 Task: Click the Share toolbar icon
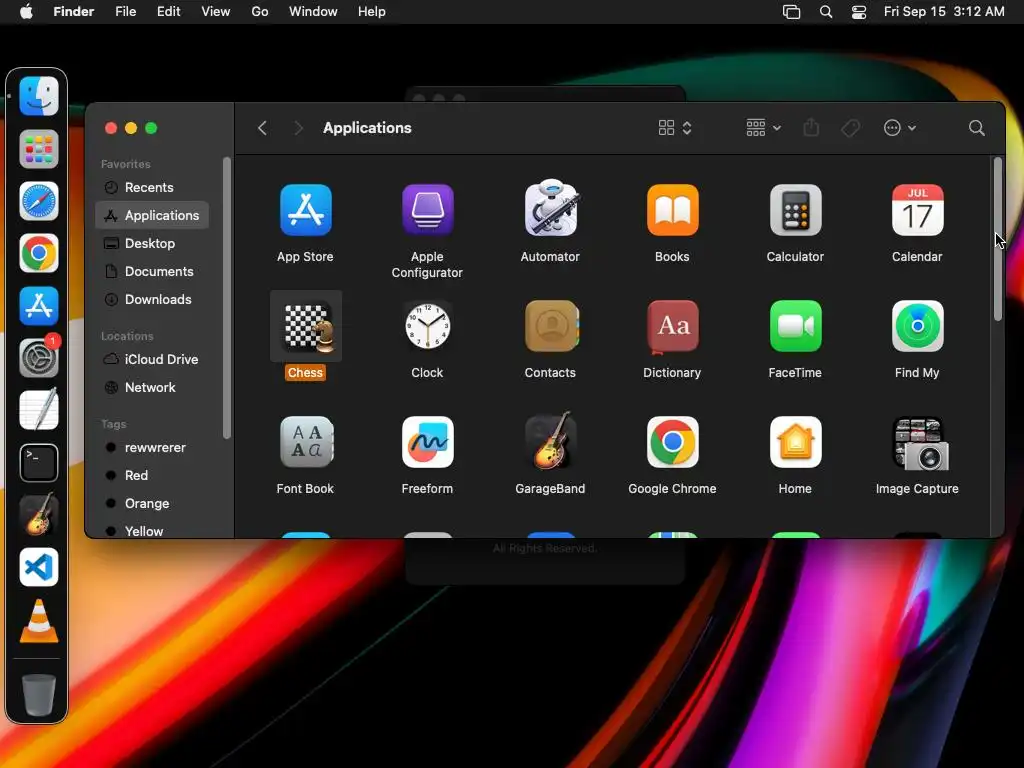pos(811,127)
